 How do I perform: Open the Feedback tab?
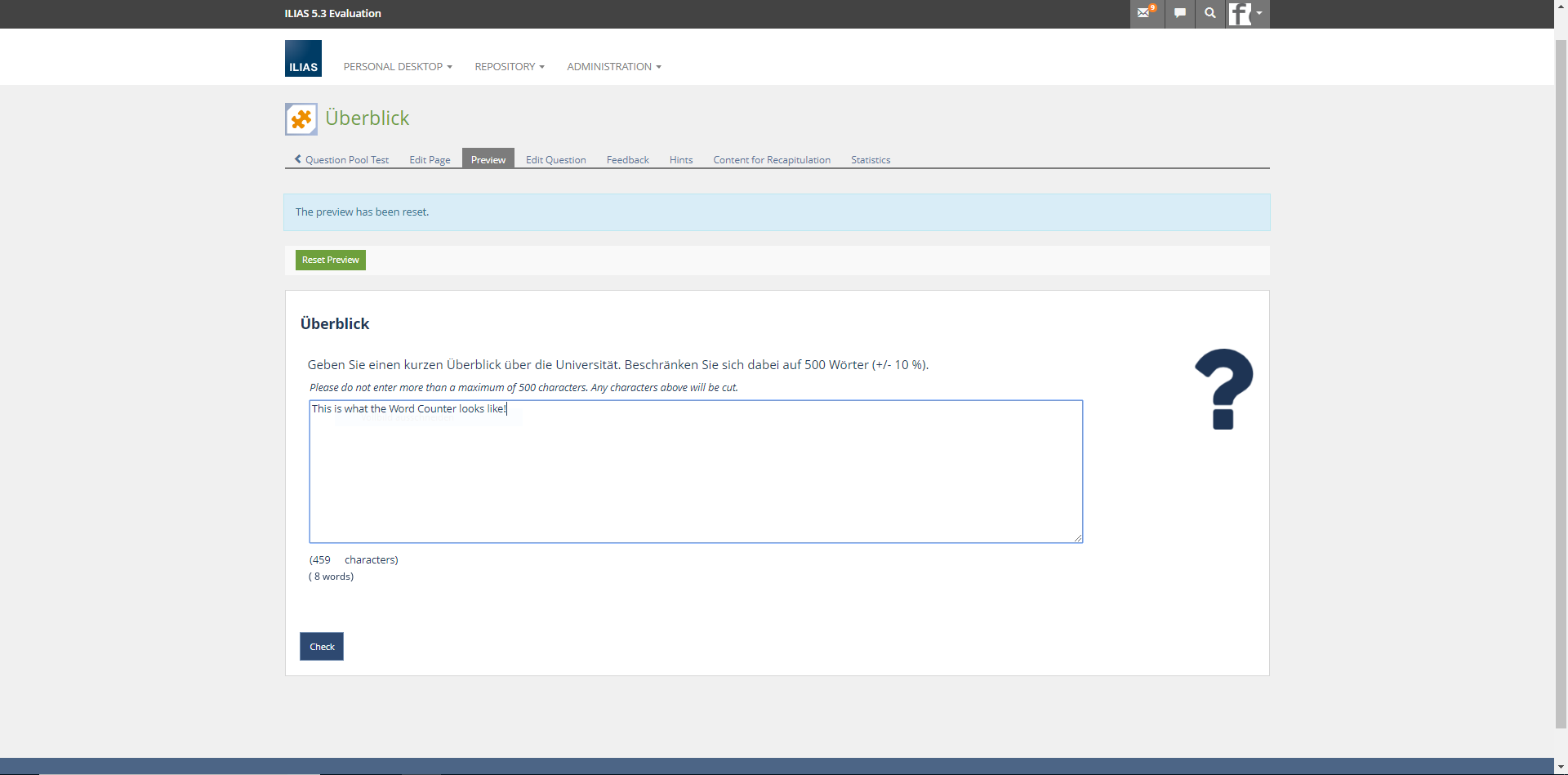(627, 160)
